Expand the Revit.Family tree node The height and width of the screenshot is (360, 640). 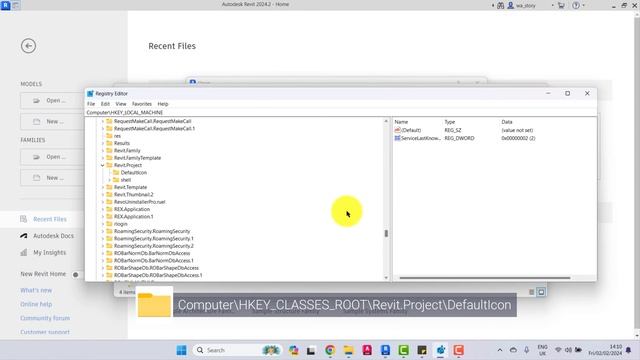pos(102,151)
